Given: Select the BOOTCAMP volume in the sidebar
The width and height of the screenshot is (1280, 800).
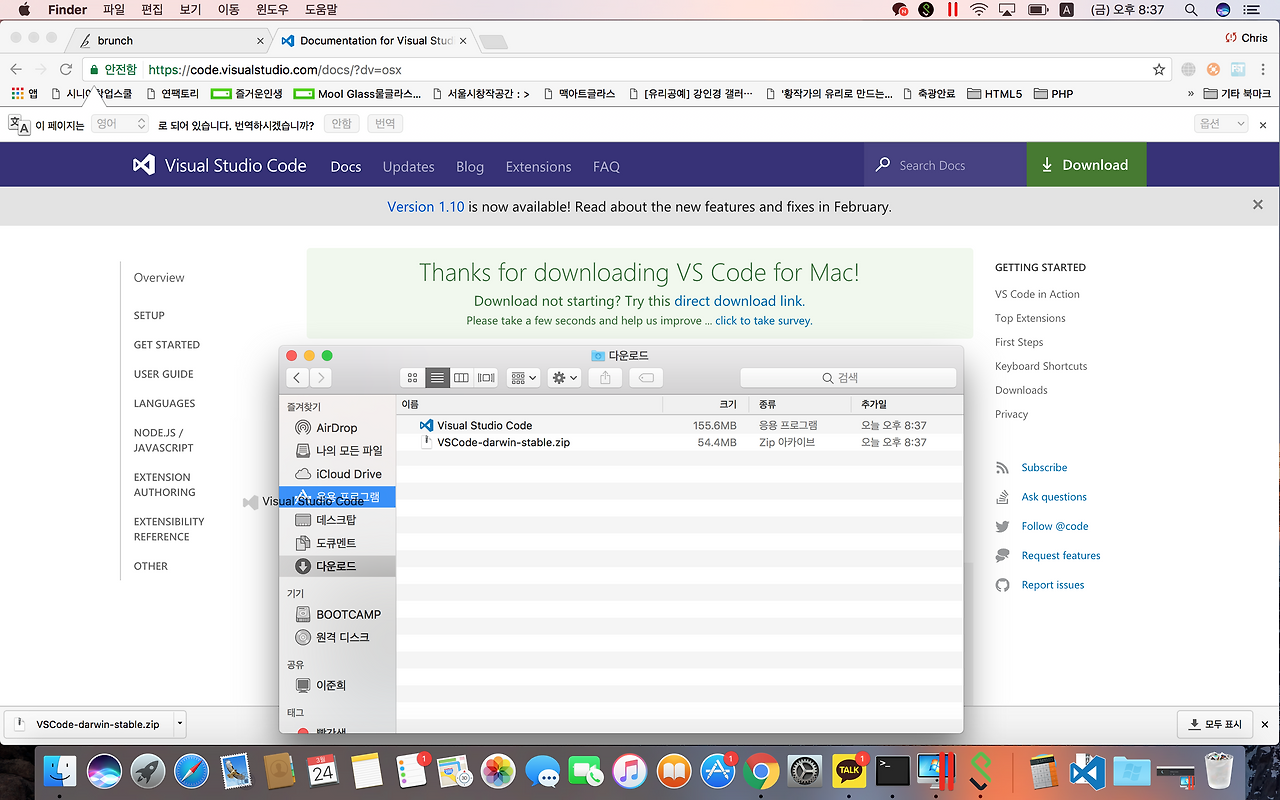Looking at the screenshot, I should (337, 614).
